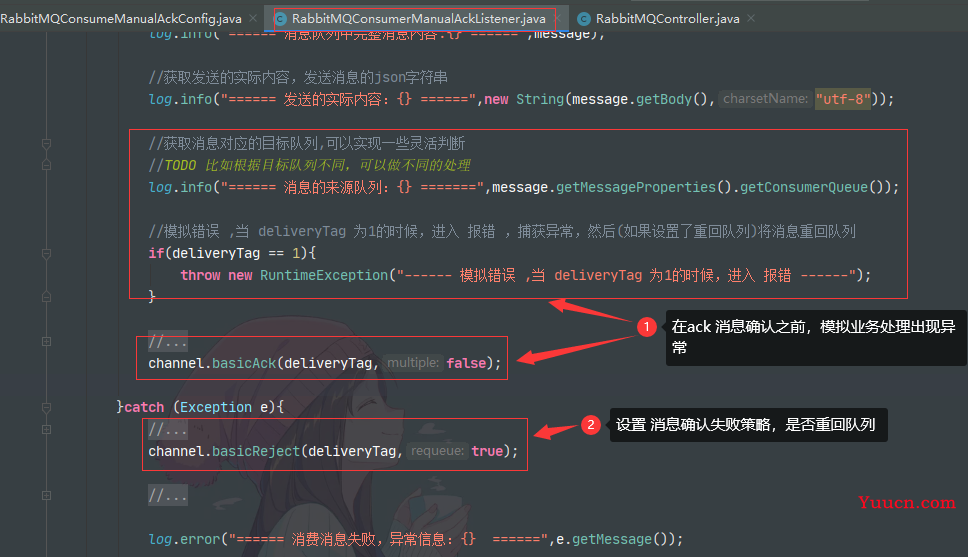Expand folded region above log.error line
968x557 pixels.
pos(46,495)
